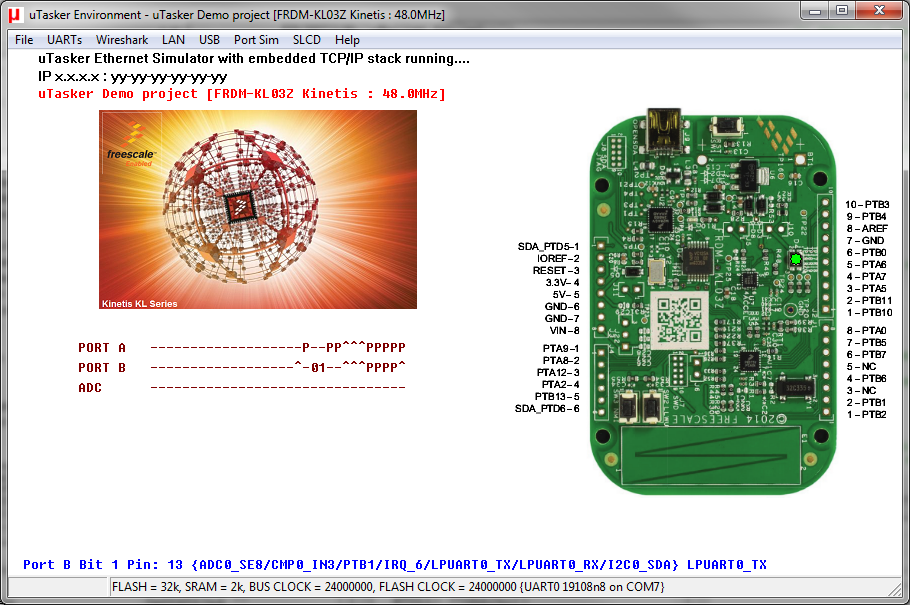Click pin label 1-PTB10

click(x=869, y=312)
